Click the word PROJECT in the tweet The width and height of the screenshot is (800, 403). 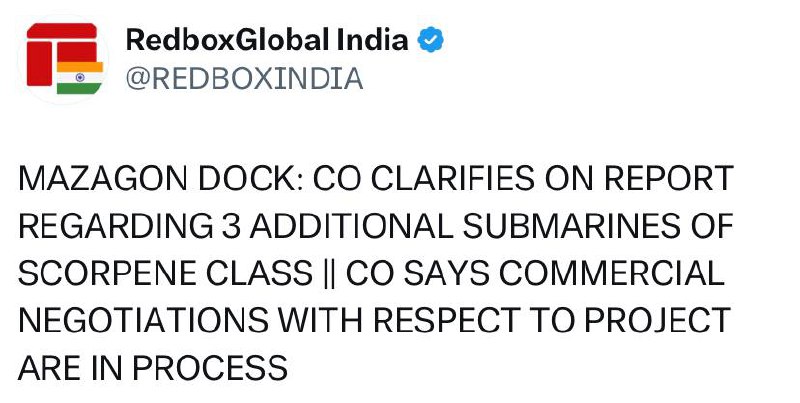[658, 320]
